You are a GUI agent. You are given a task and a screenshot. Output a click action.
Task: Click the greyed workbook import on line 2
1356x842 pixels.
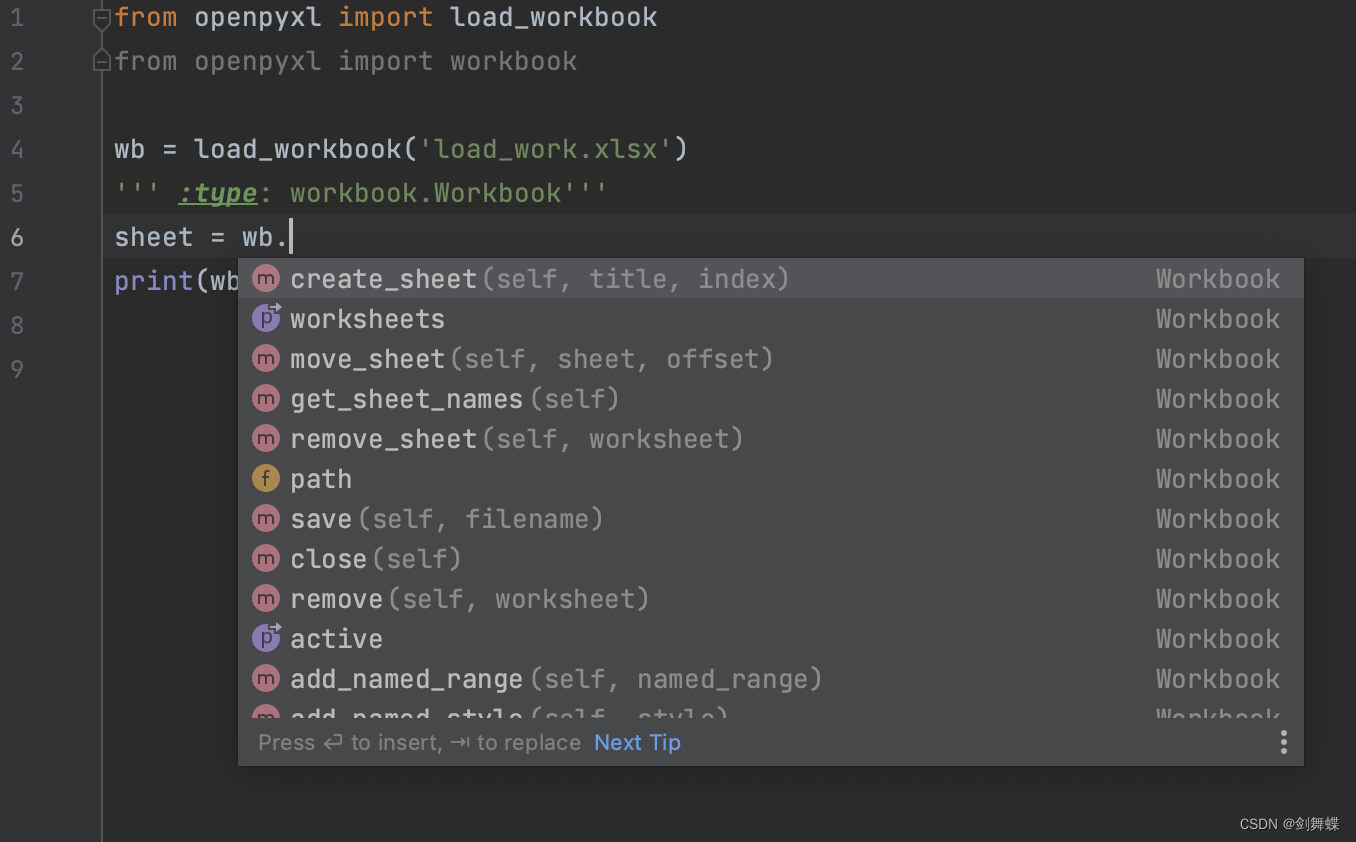click(x=513, y=61)
